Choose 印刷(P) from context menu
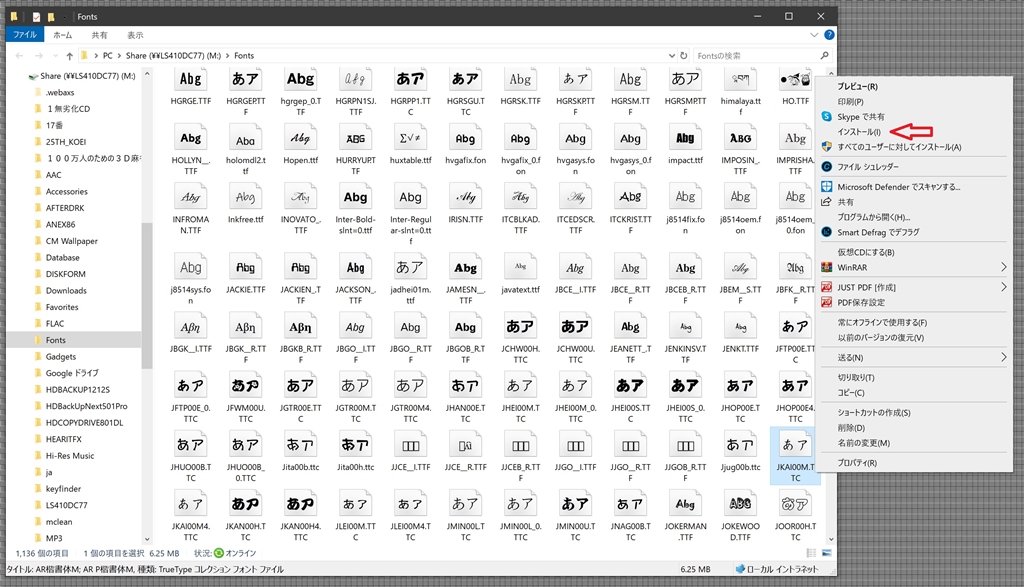The image size is (1024, 587). (x=850, y=101)
